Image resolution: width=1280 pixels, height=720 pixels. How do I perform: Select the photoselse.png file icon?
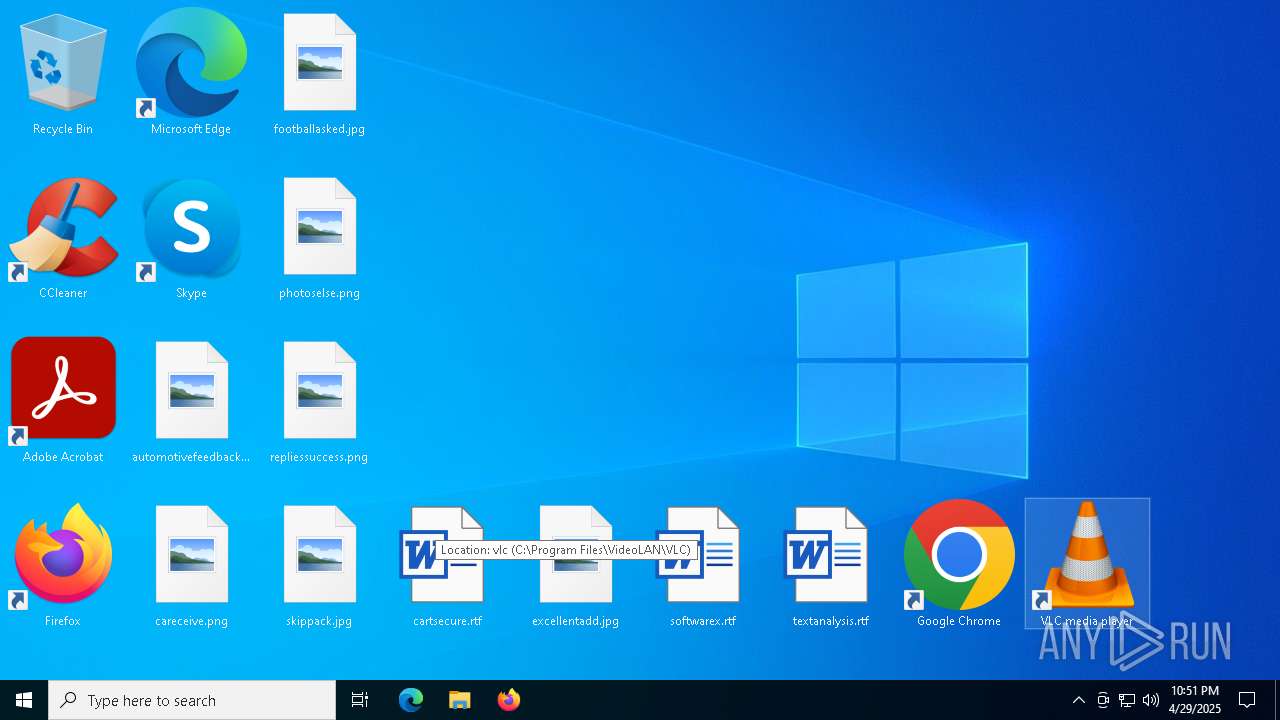(319, 239)
